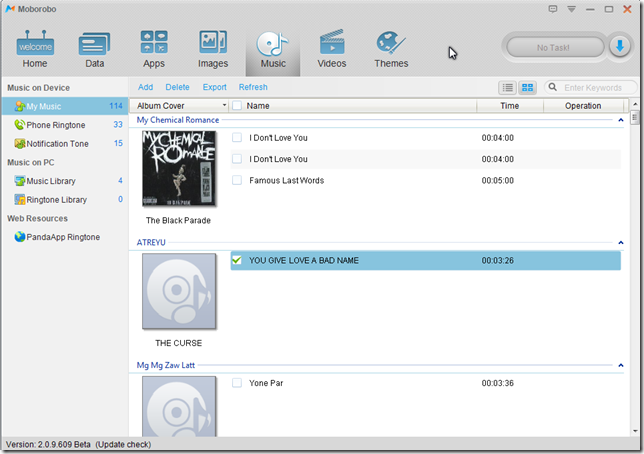Sort by the Name column header
Screen dimensions: 644x454
click(x=258, y=106)
